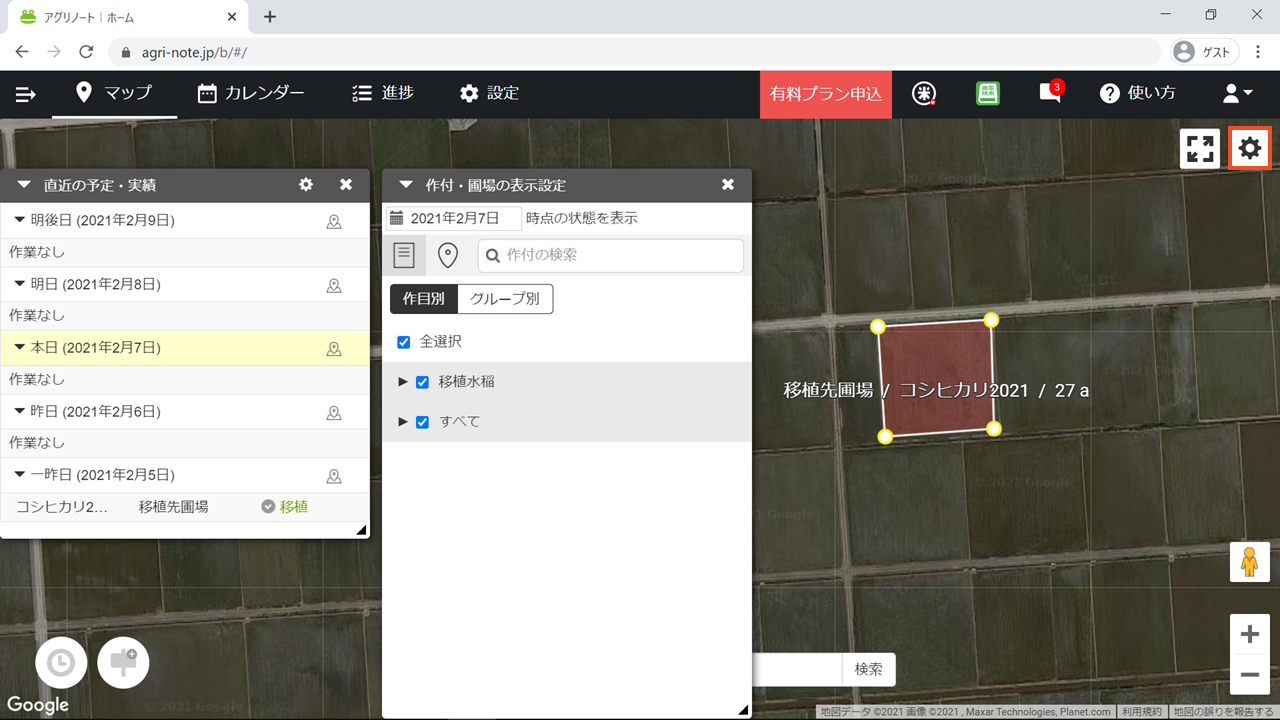Switch to the グループ別 tab

pyautogui.click(x=505, y=299)
